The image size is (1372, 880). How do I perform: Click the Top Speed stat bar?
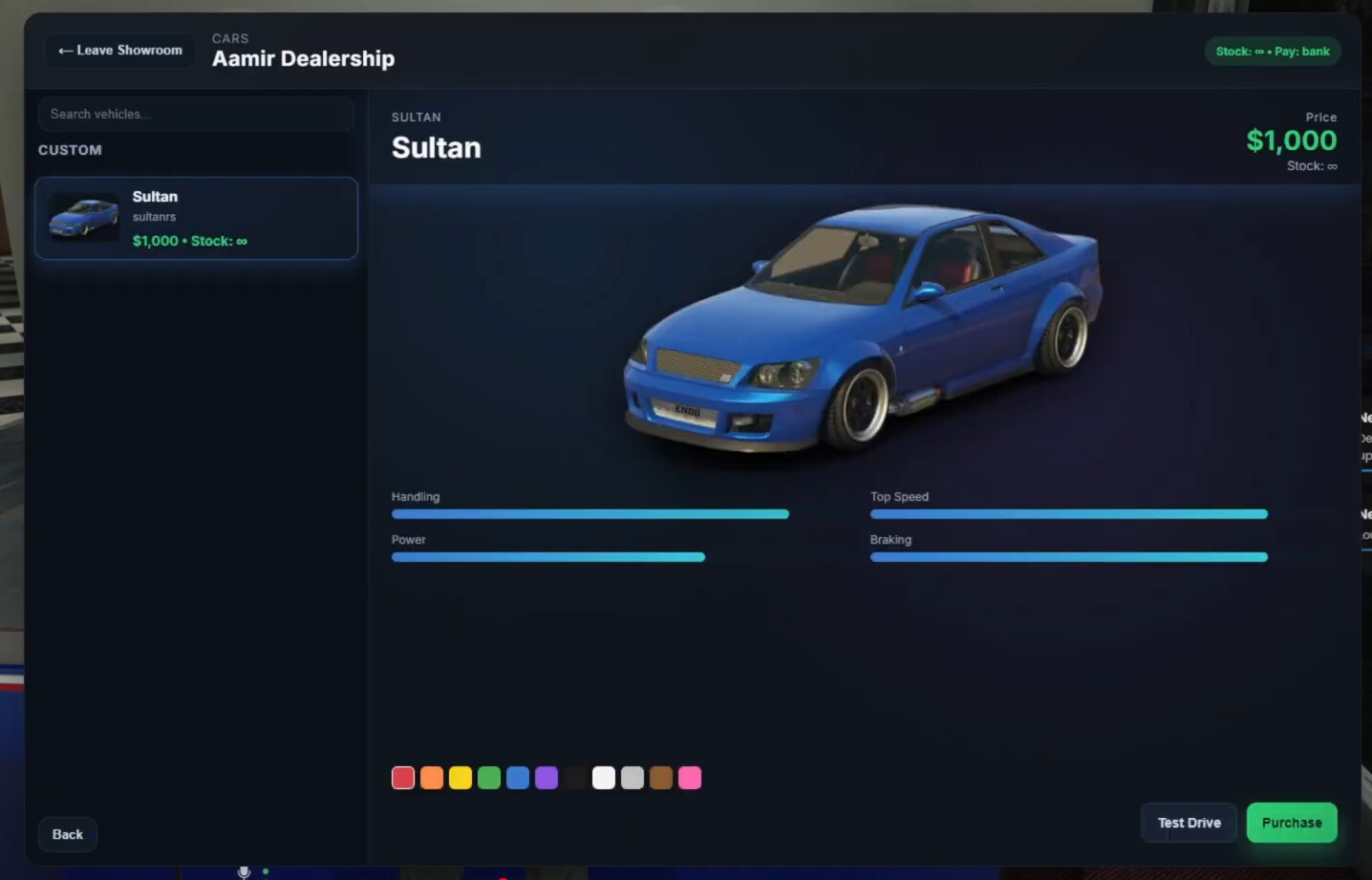[1069, 514]
